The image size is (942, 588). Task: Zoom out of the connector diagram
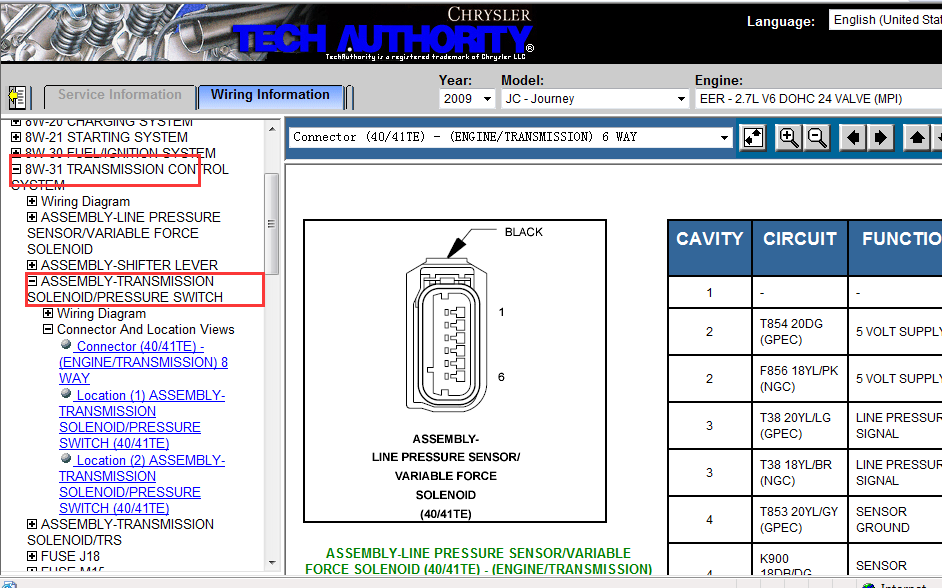click(x=817, y=138)
